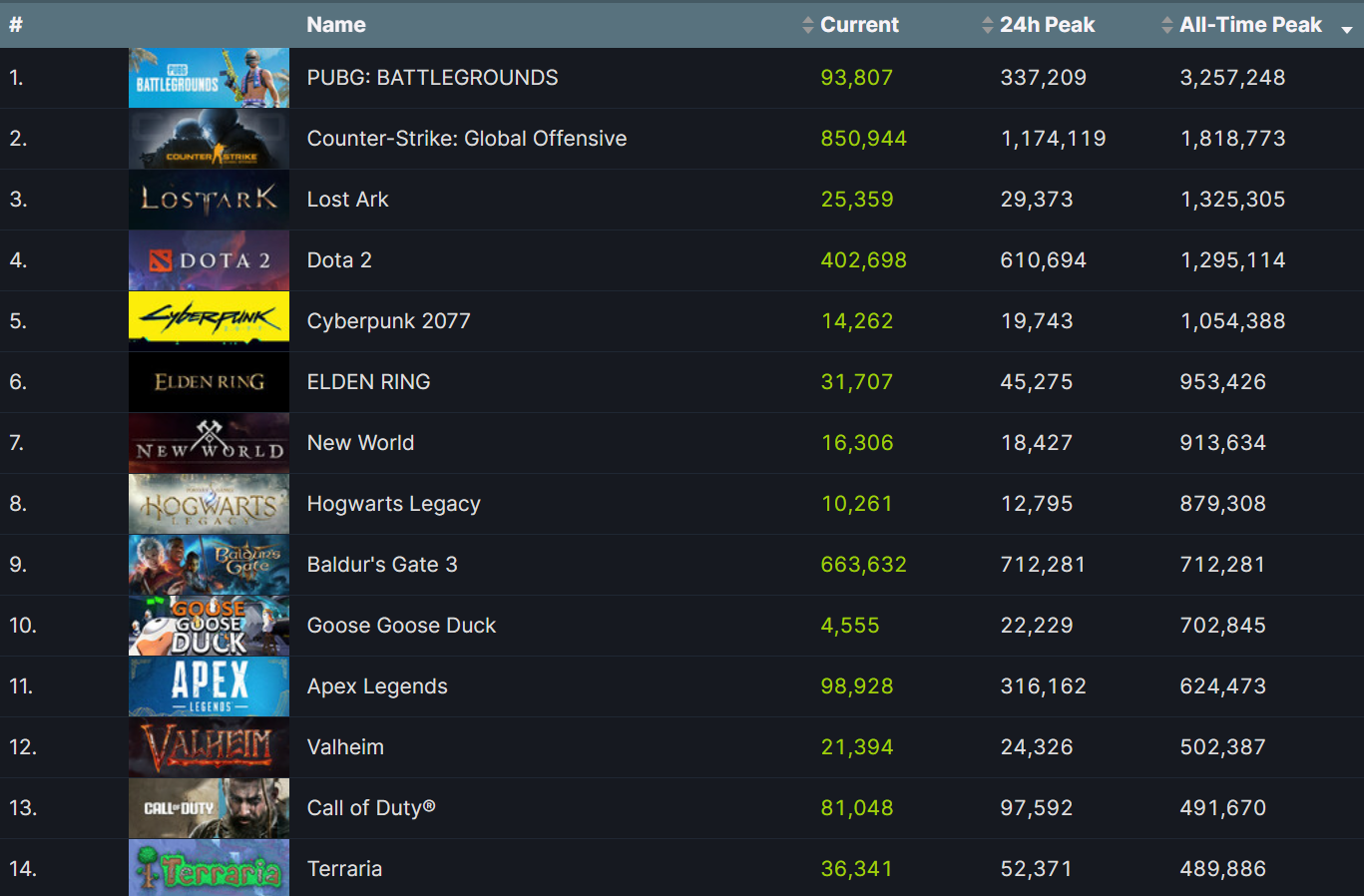
Task: Select Baldur's Gate 3 current count 663,632
Action: coord(863,565)
